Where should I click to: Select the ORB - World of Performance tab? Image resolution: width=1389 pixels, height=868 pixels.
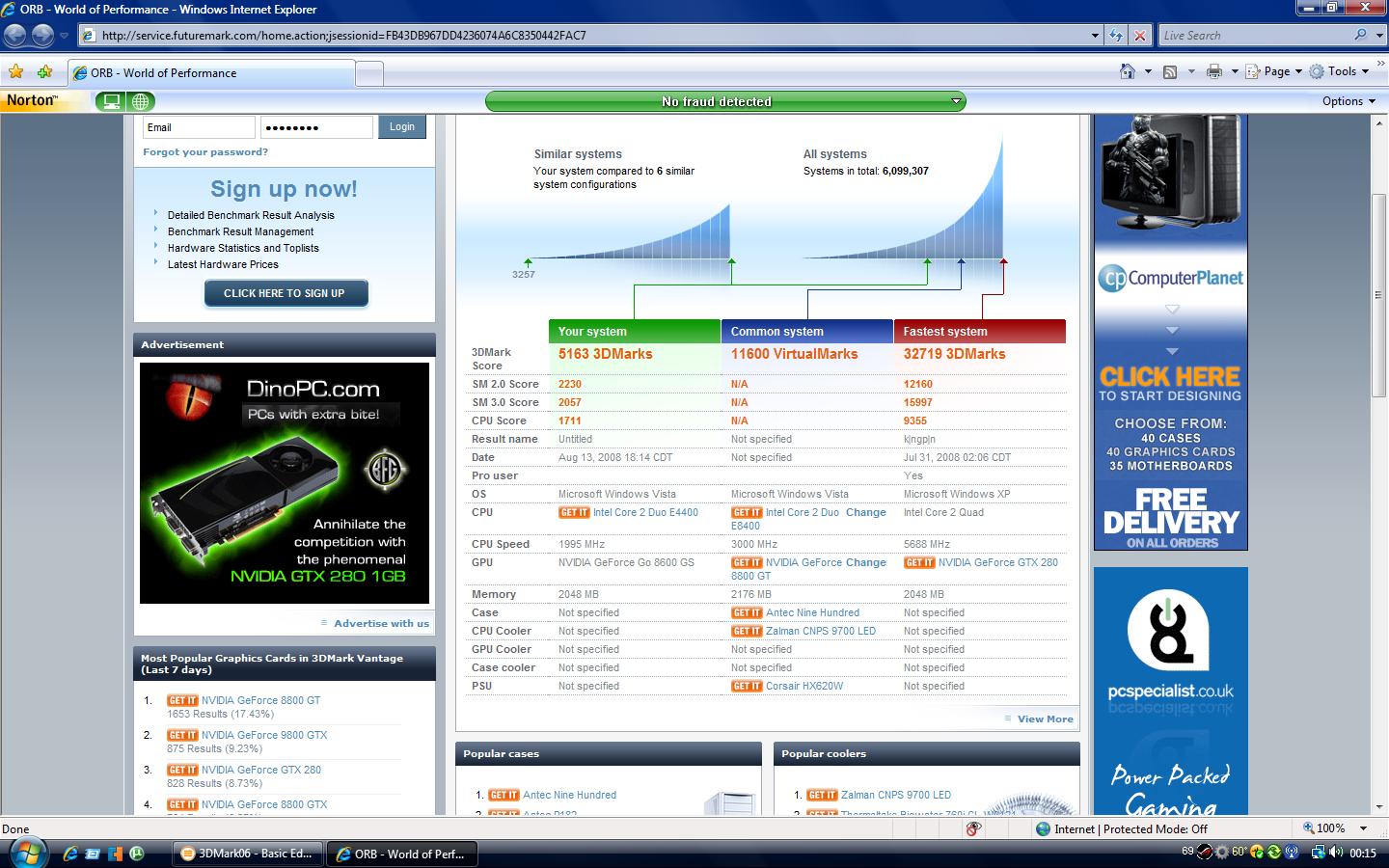point(211,73)
